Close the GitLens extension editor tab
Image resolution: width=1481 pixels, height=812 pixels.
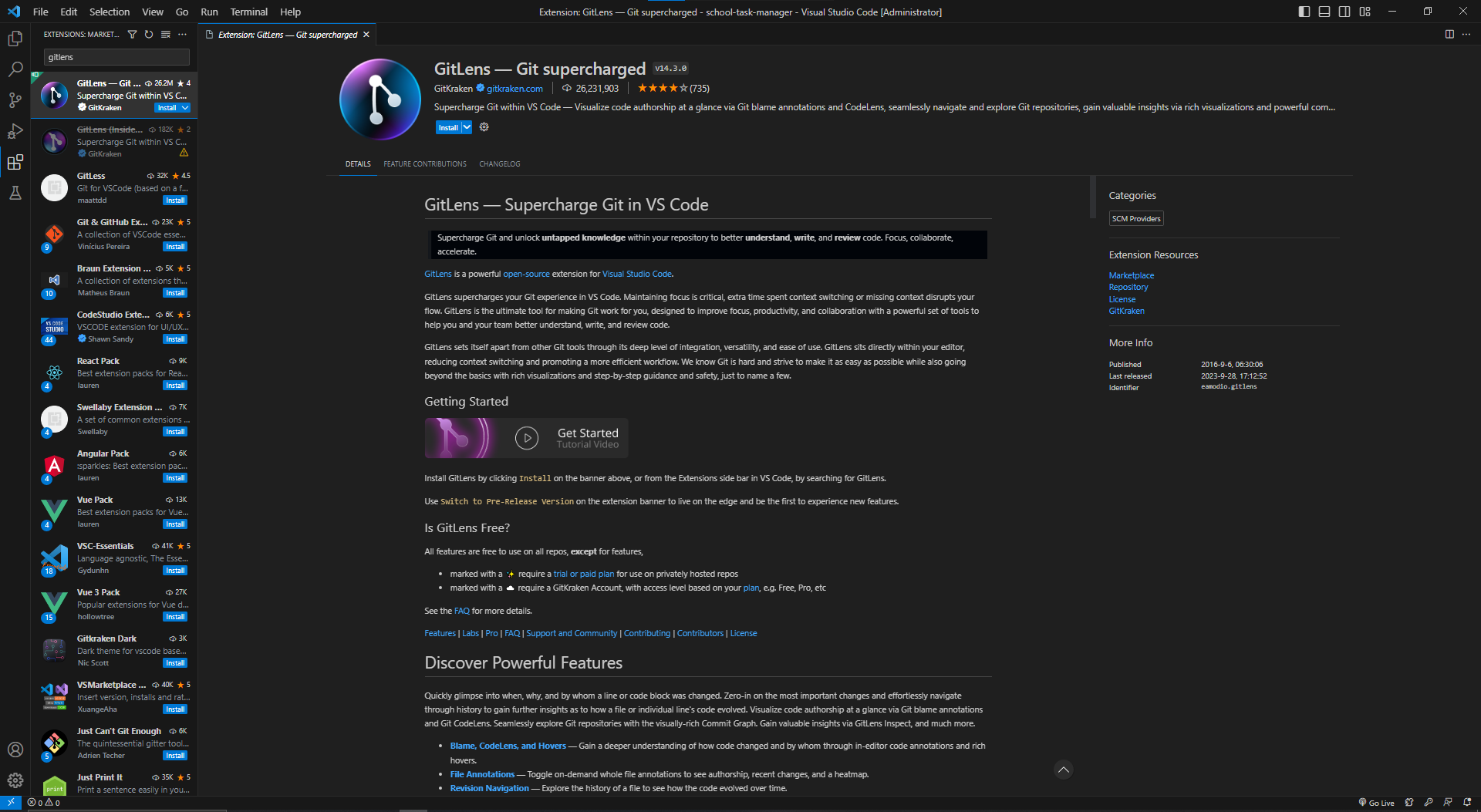pos(366,35)
